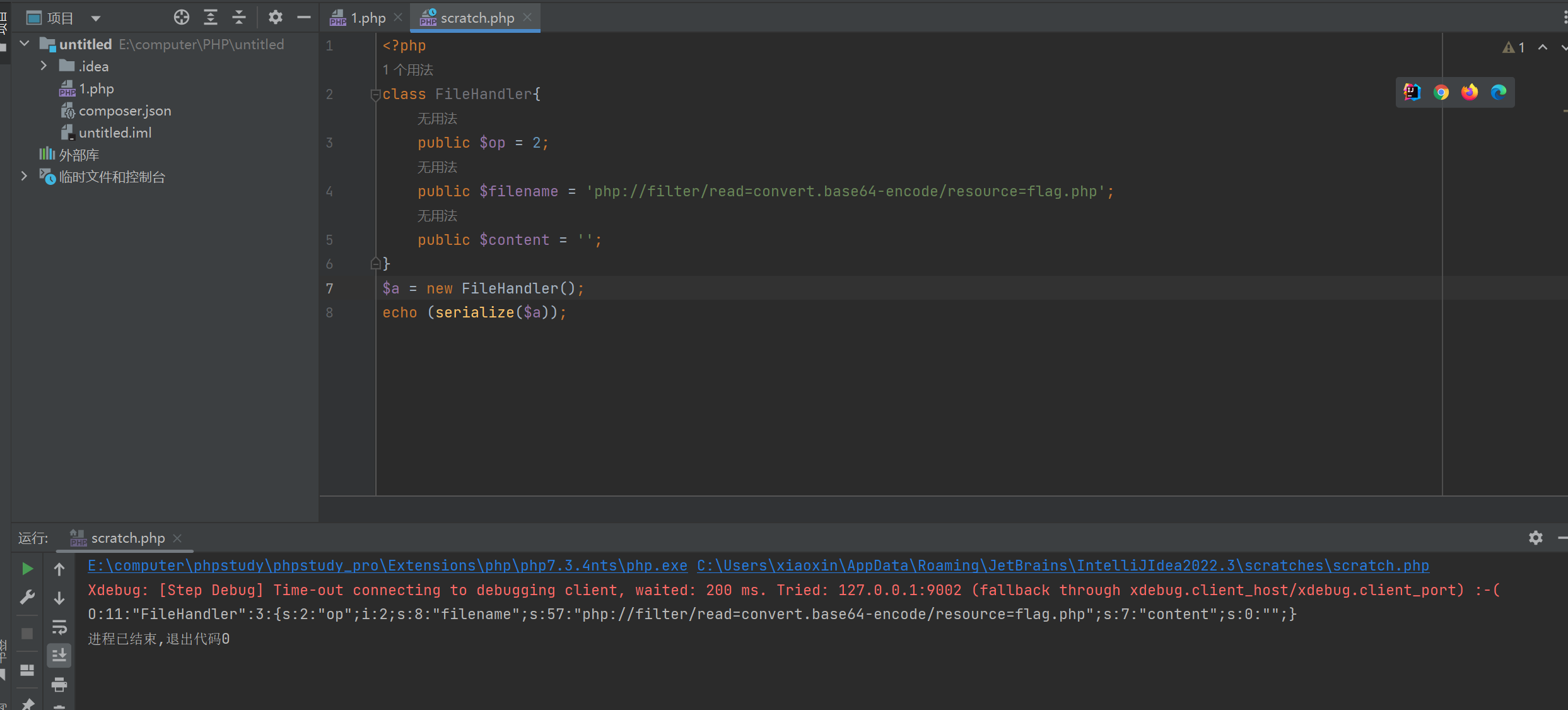Open file in Chrome browser icon
Viewport: 1568px width, 710px height.
[x=1441, y=92]
